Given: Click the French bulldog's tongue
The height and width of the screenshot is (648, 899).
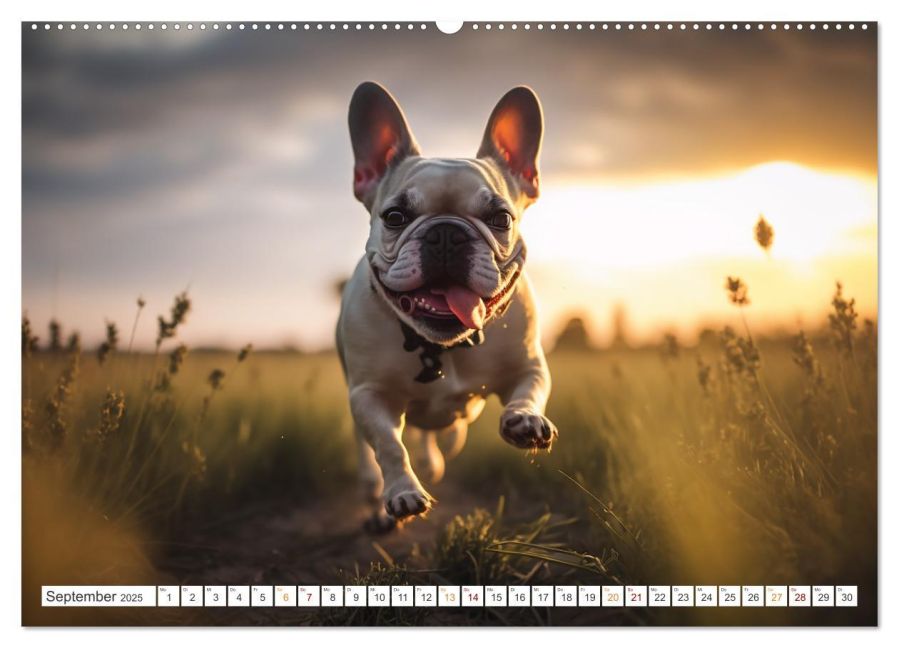Looking at the screenshot, I should [465, 307].
